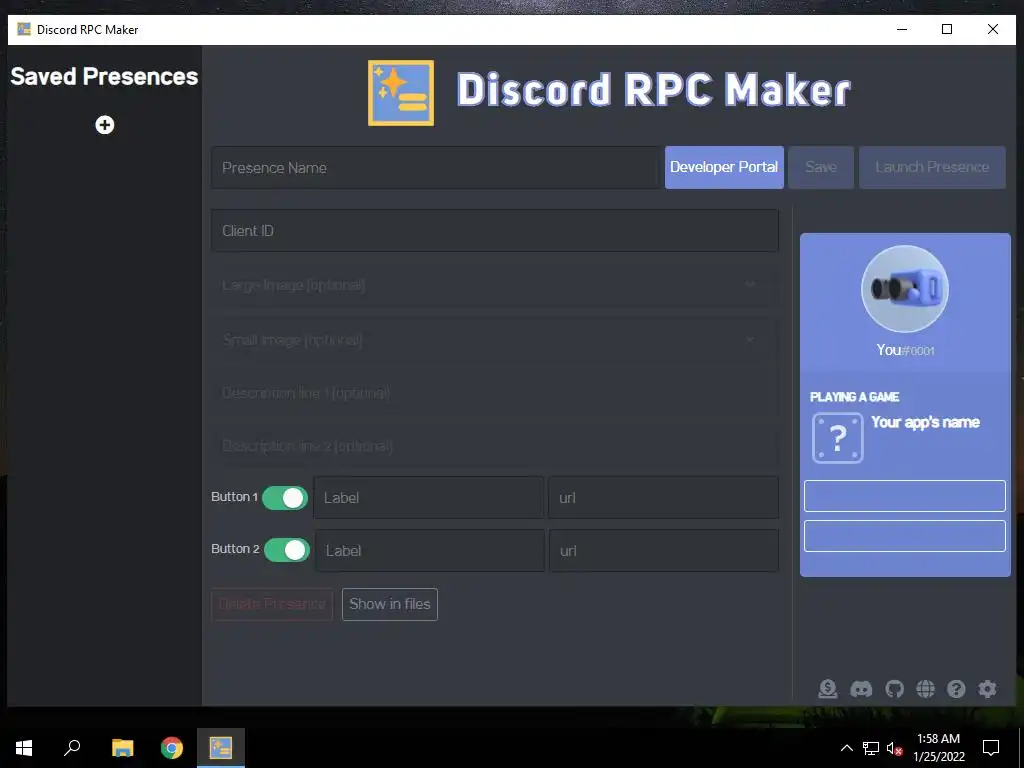Focus the Button 1 Label field
Viewport: 1024px width, 768px height.
[428, 498]
